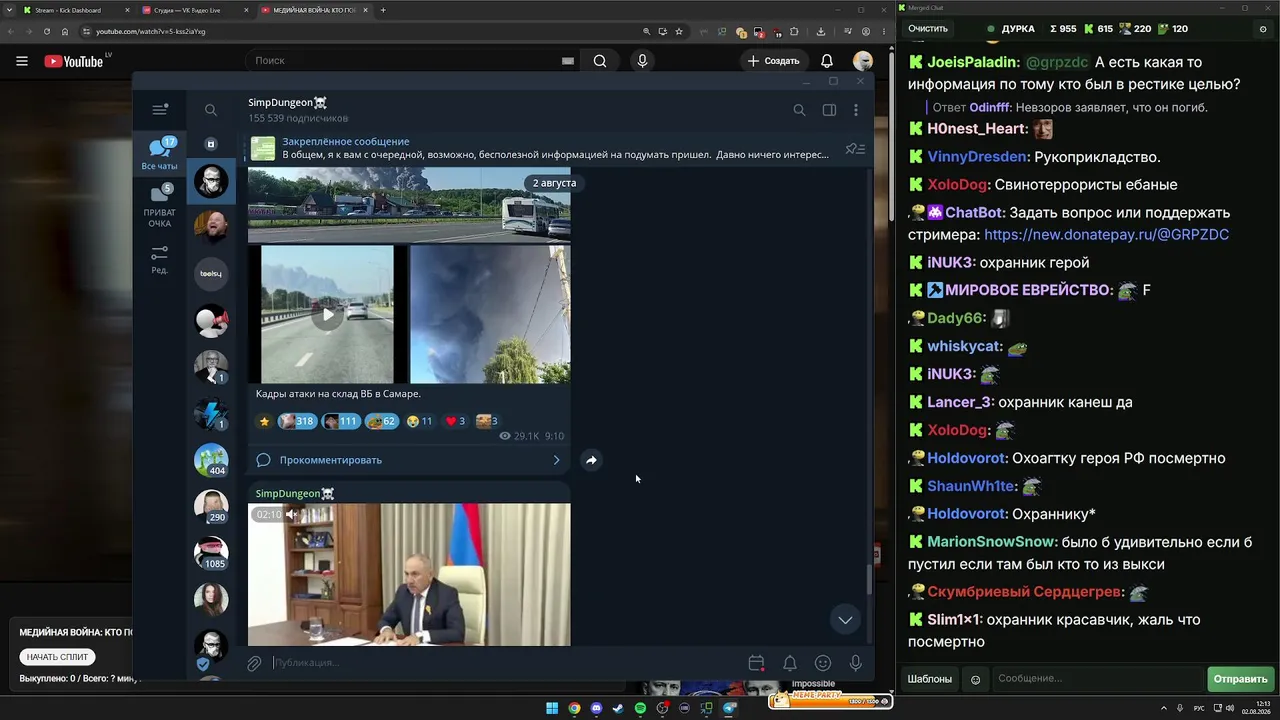Viewport: 1280px width, 720px height.
Task: Unpin list via the pinned messages icon
Action: pos(855,149)
